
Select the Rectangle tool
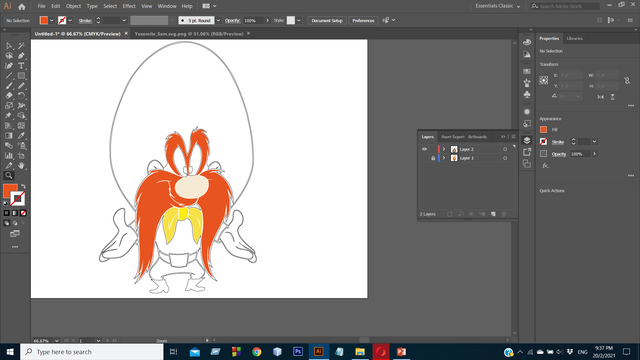[21, 76]
